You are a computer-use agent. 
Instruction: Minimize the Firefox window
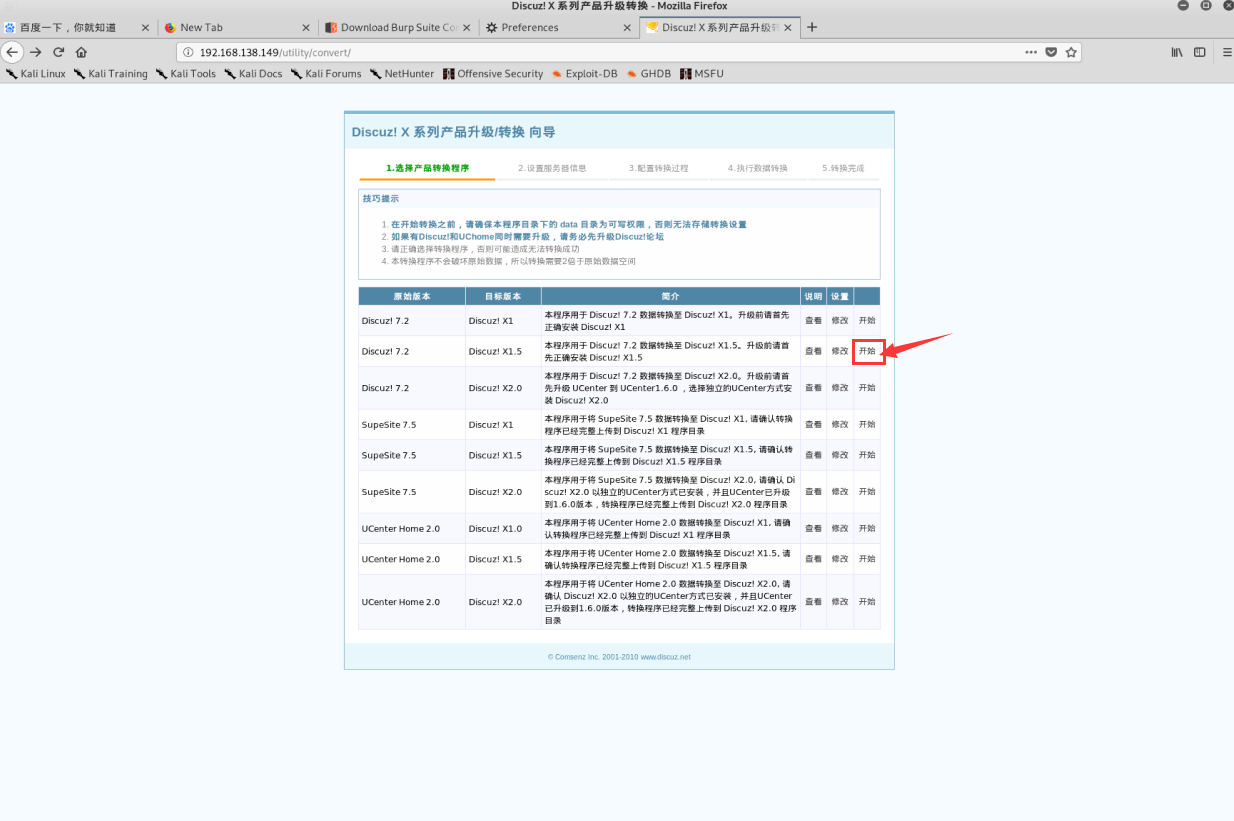click(x=1183, y=6)
